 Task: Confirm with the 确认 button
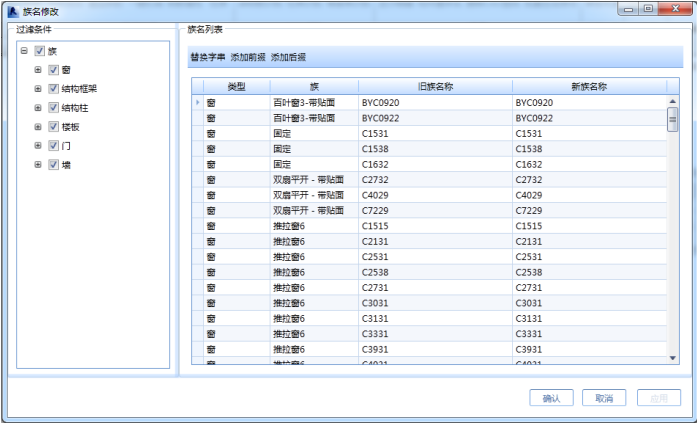[551, 398]
